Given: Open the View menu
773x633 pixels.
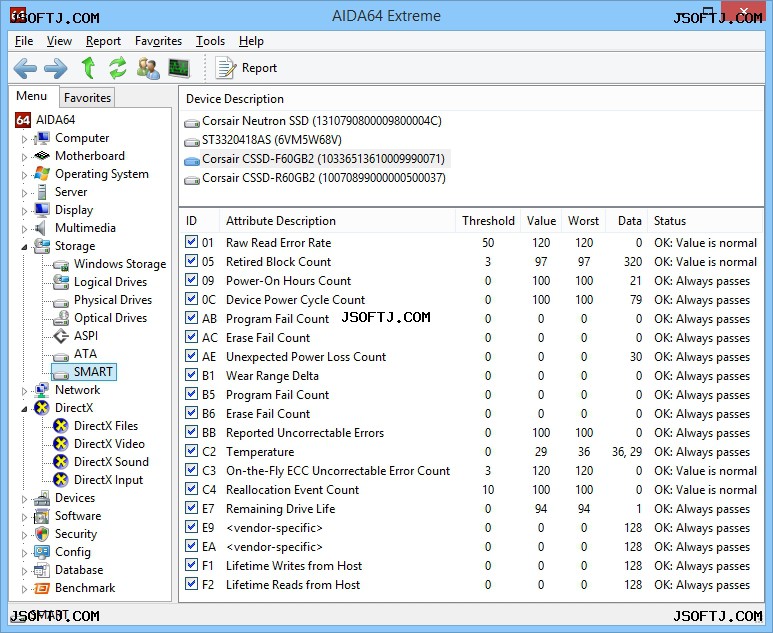Looking at the screenshot, I should point(59,41).
